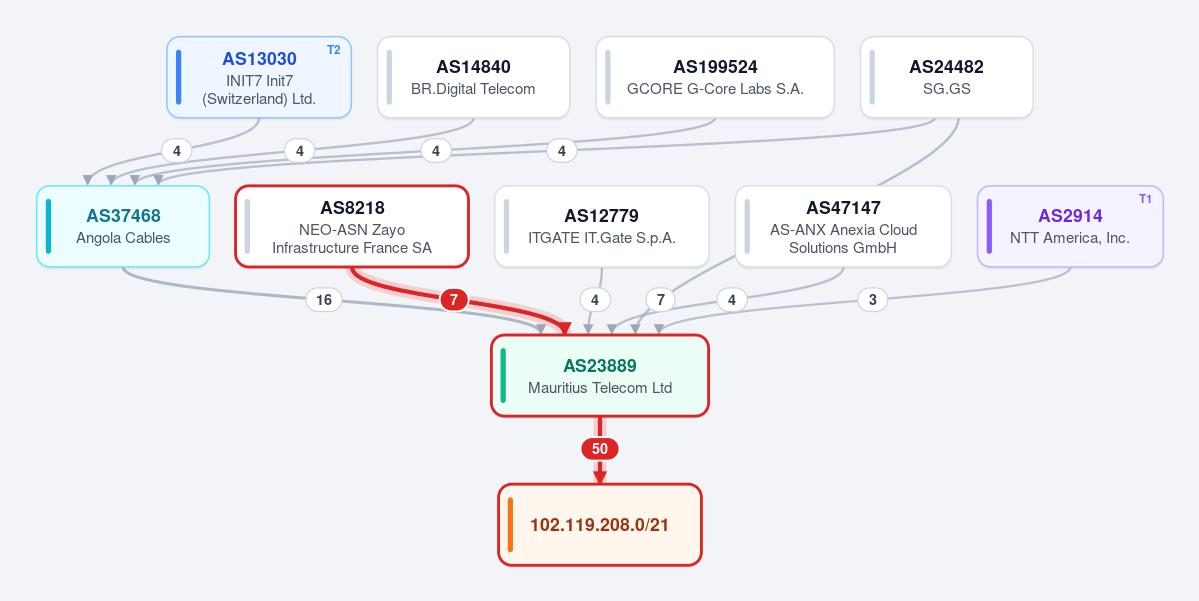This screenshot has height=601, width=1199.
Task: Open the AS199524 GCORE node
Action: pyautogui.click(x=715, y=77)
